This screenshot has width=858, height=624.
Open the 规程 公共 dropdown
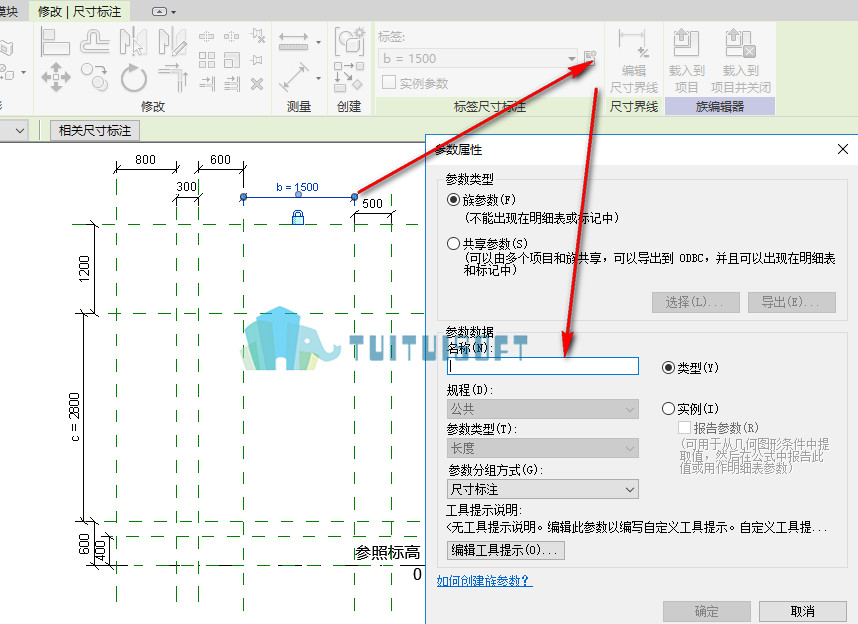pos(543,409)
